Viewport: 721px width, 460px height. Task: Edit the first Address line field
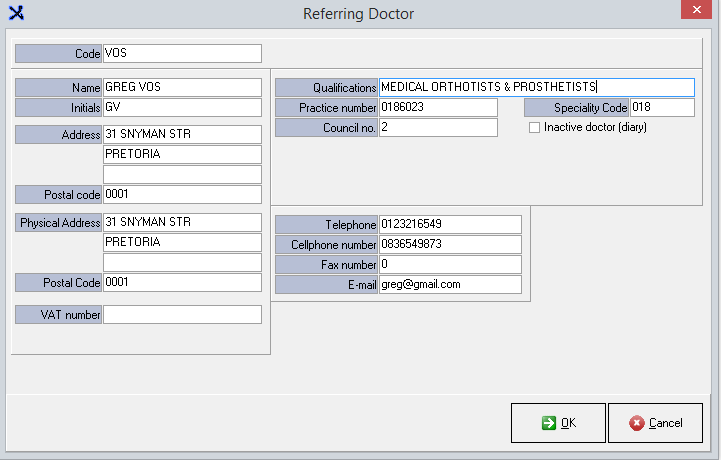point(182,135)
